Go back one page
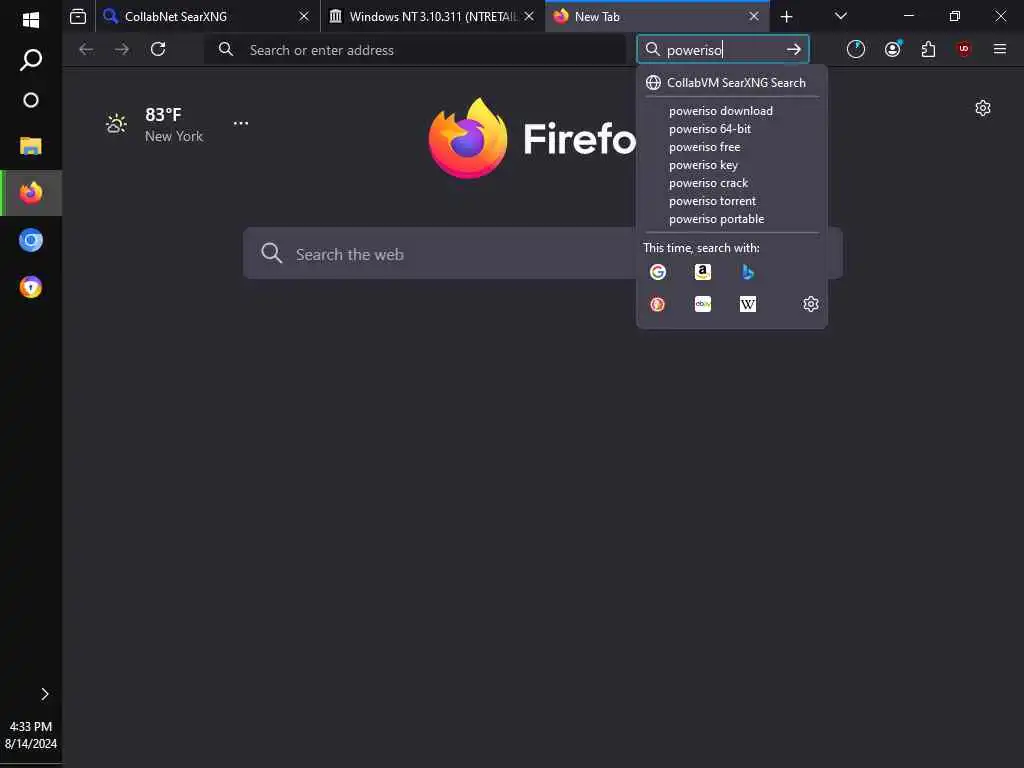1024x768 pixels. coord(86,50)
